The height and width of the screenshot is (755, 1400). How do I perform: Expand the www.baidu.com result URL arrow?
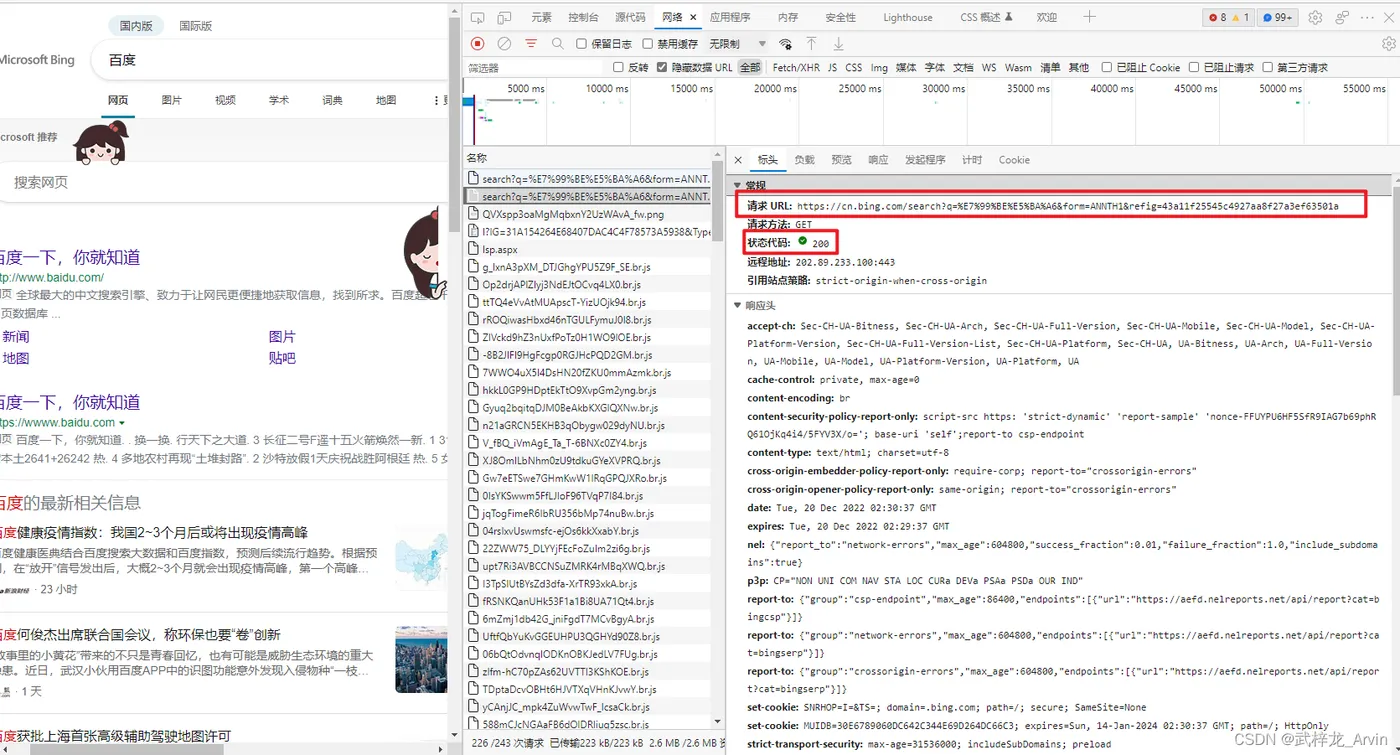[122, 424]
